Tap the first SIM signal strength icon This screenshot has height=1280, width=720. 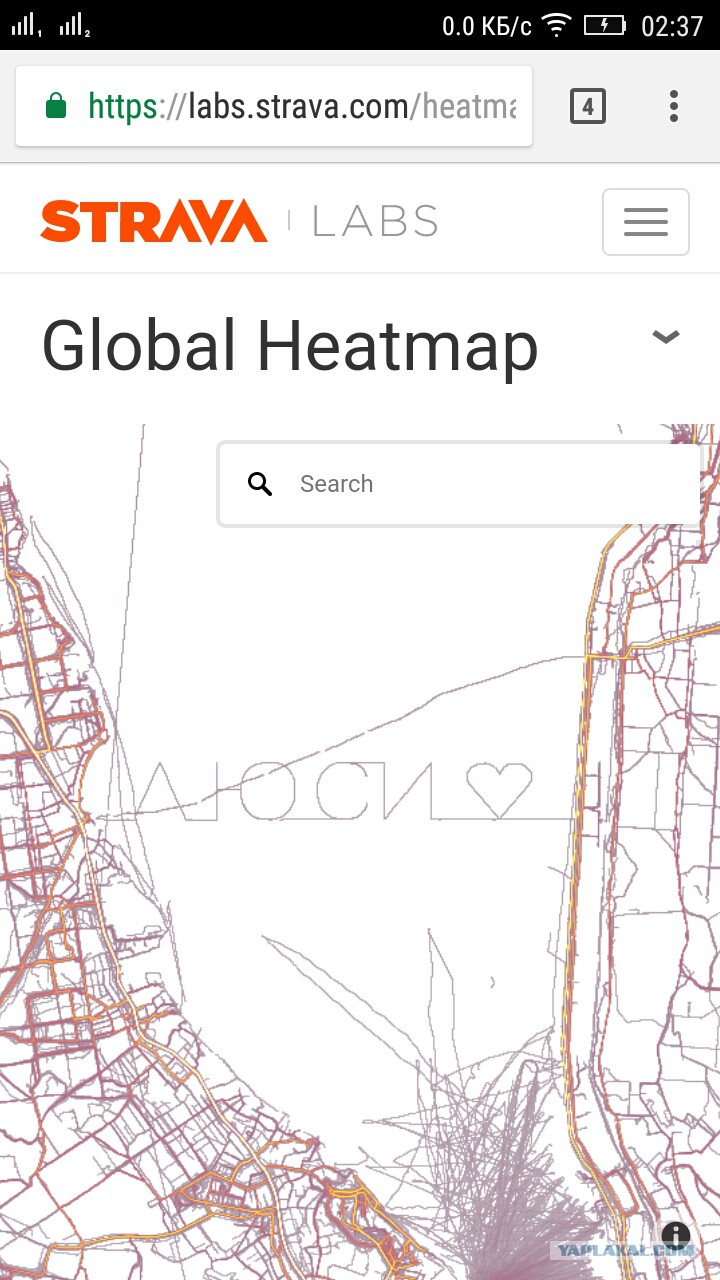click(27, 25)
